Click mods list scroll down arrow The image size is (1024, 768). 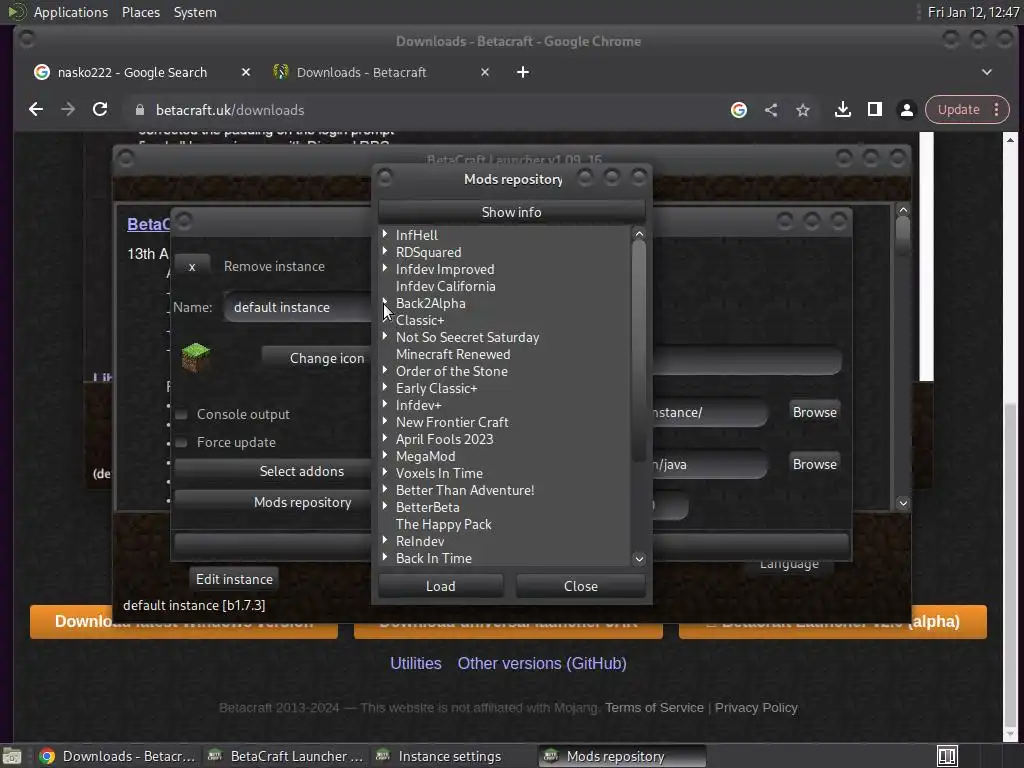pyautogui.click(x=639, y=559)
